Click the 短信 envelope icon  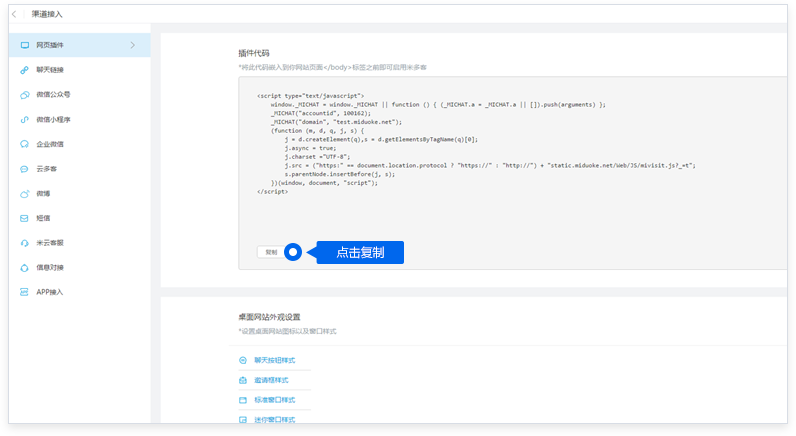(25, 218)
